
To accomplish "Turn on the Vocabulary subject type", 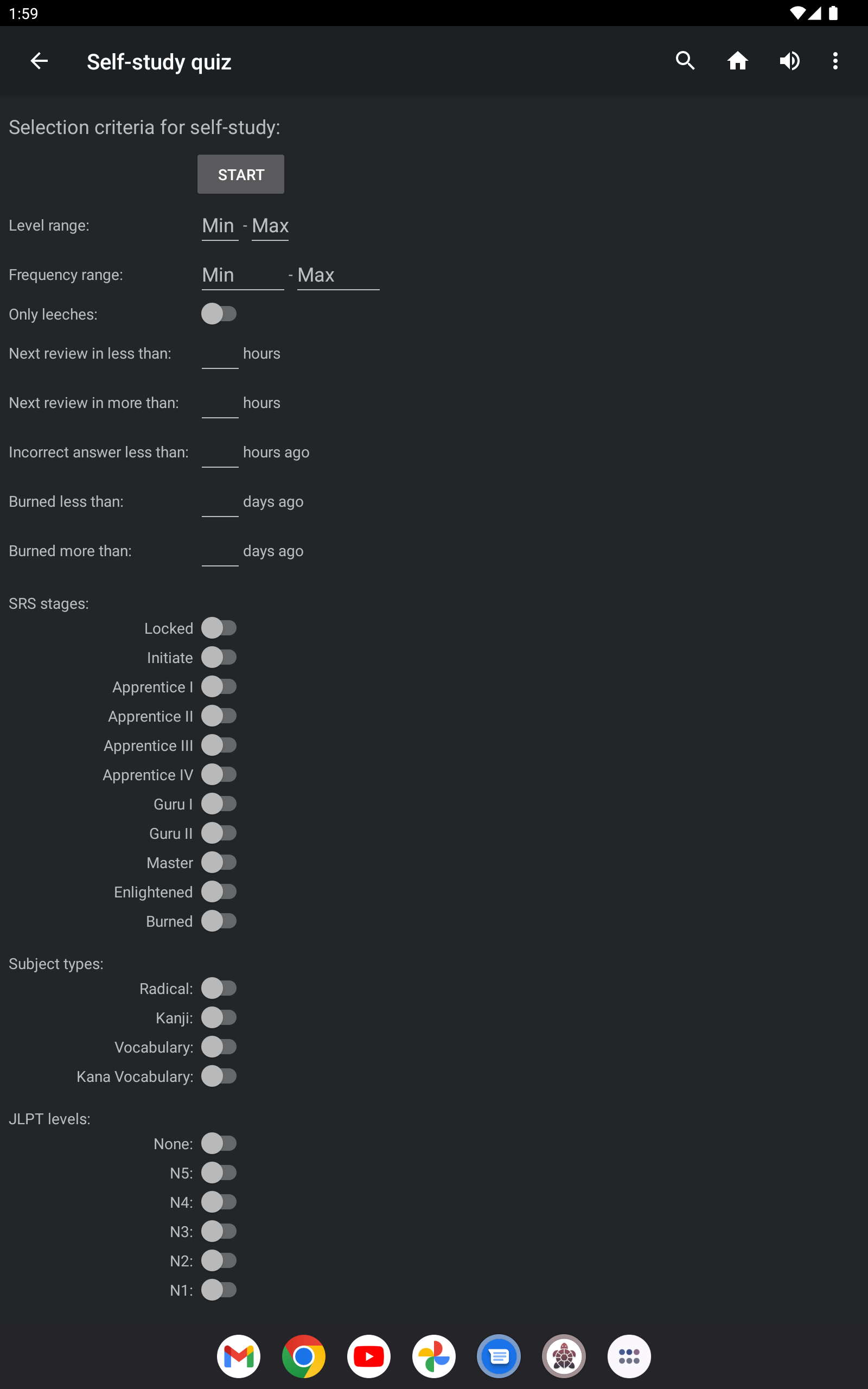I will [219, 1047].
